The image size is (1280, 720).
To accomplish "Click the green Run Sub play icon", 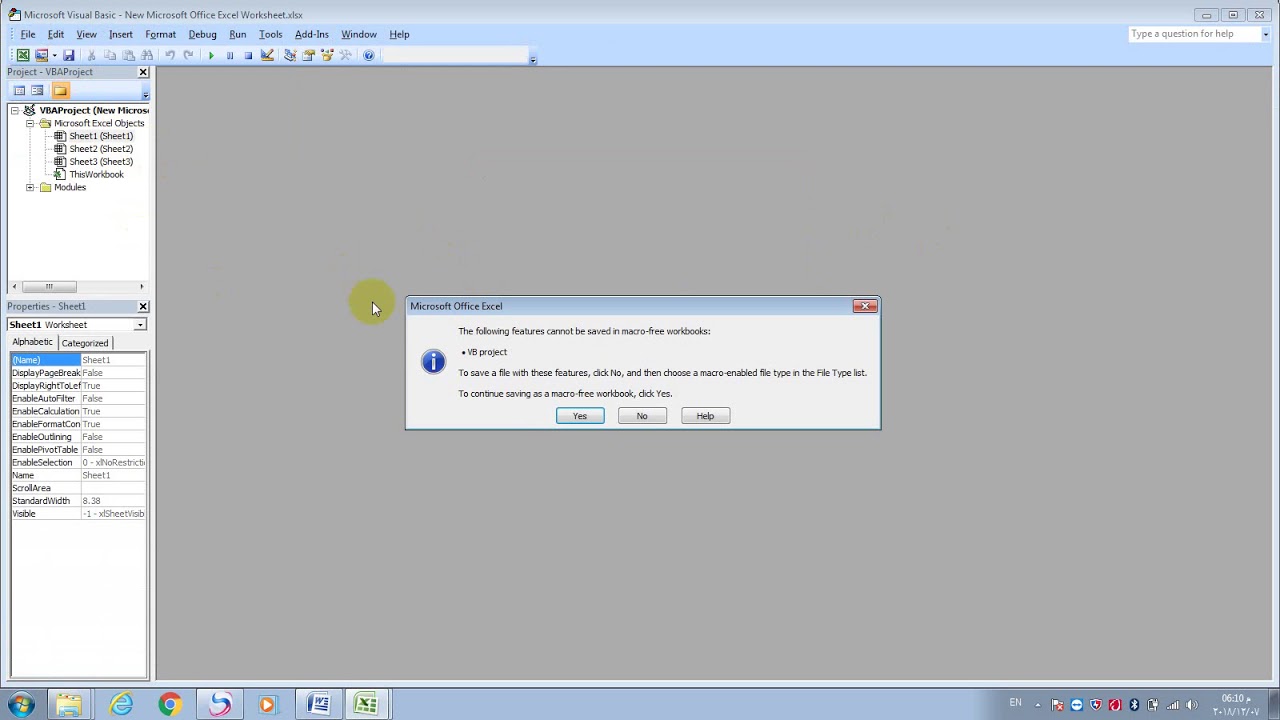I will point(211,55).
